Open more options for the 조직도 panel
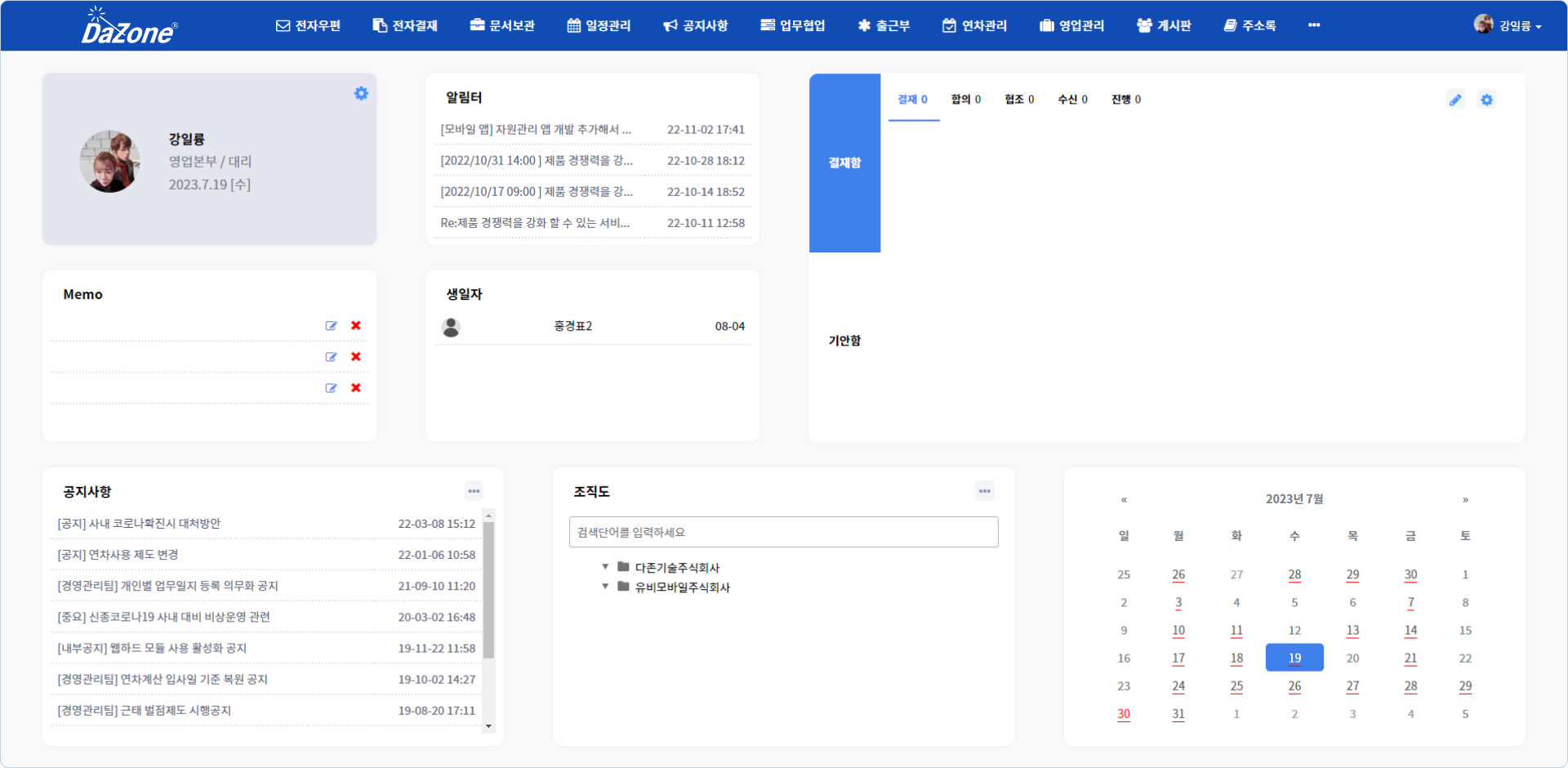 pyautogui.click(x=984, y=491)
